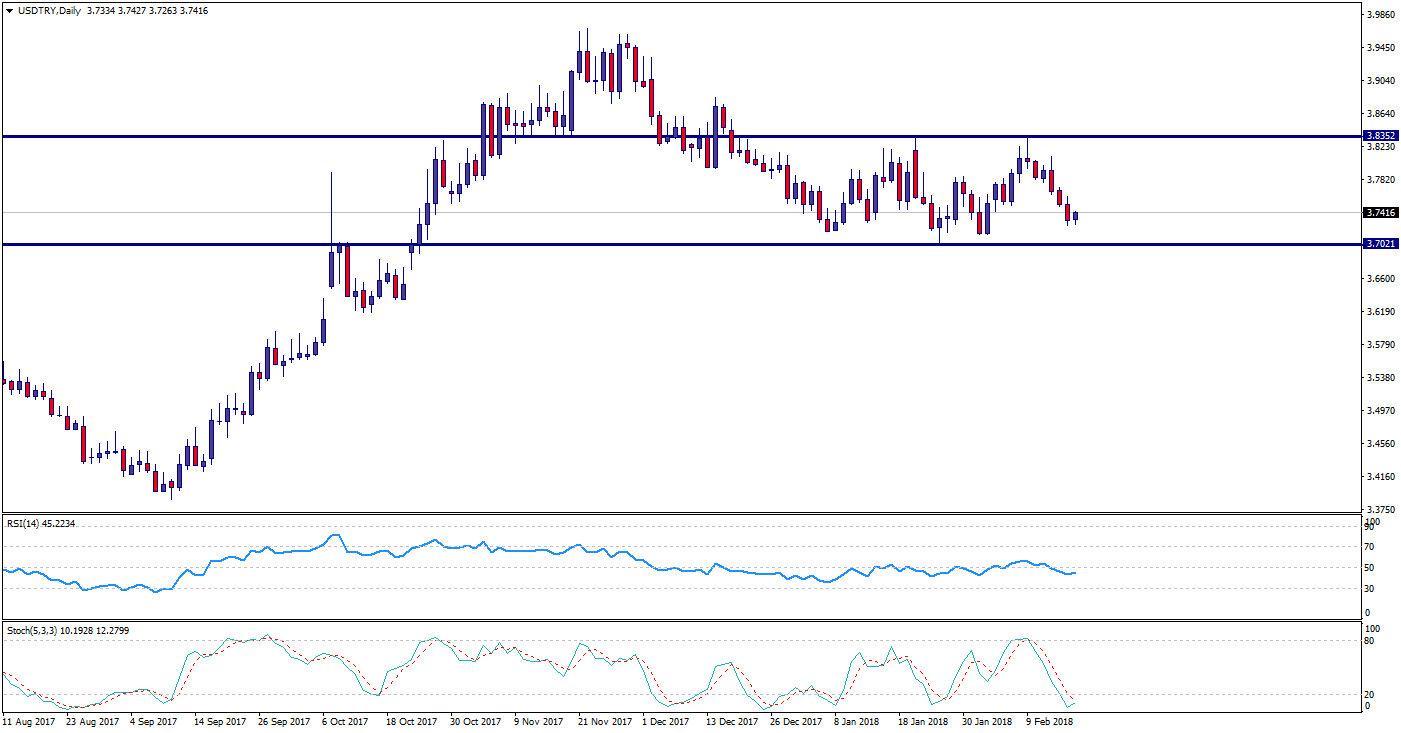Image resolution: width=1401 pixels, height=733 pixels.
Task: Click the 3.9860 price scale value
Action: pos(1381,15)
